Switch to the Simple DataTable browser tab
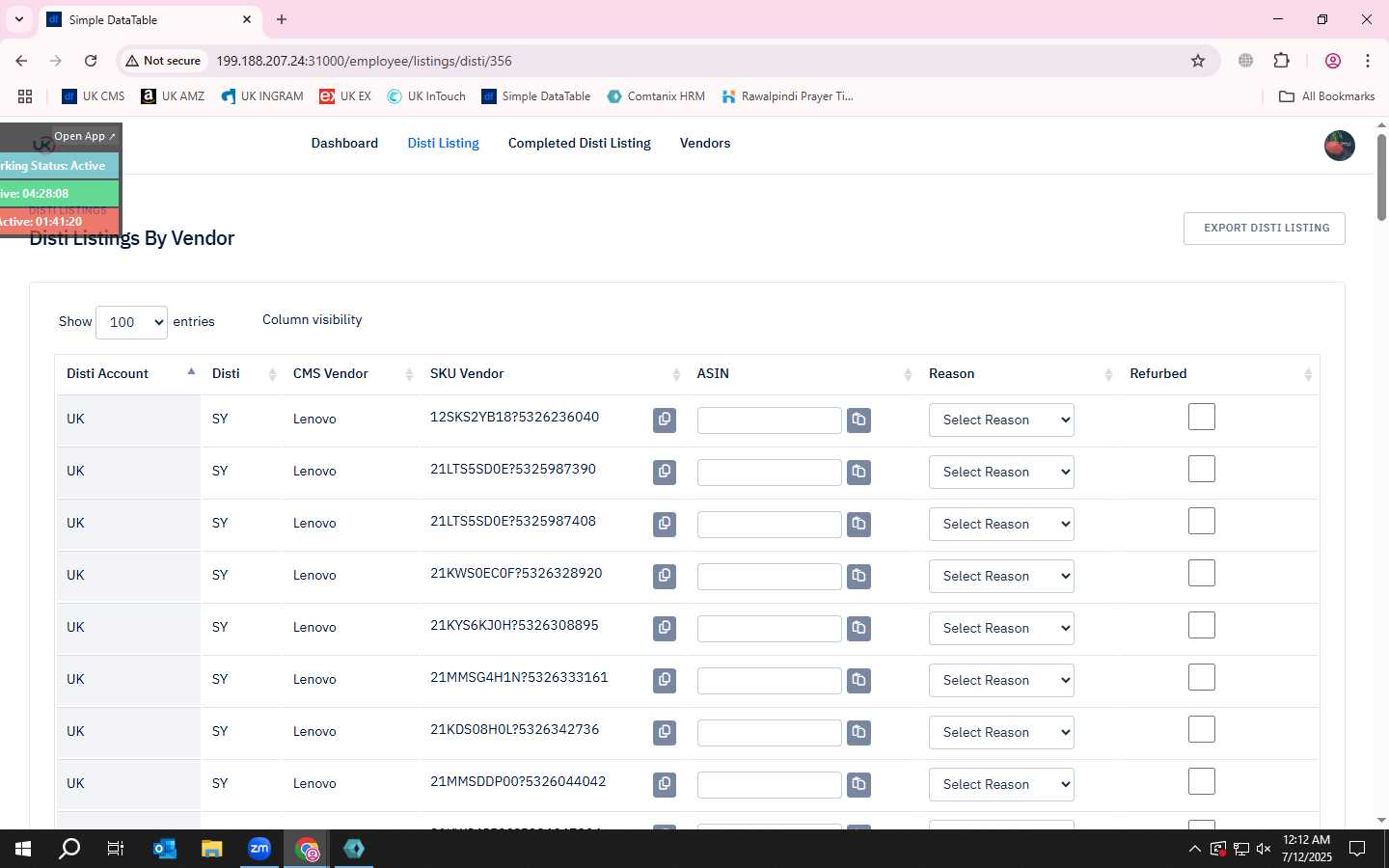1389x868 pixels. [150, 19]
